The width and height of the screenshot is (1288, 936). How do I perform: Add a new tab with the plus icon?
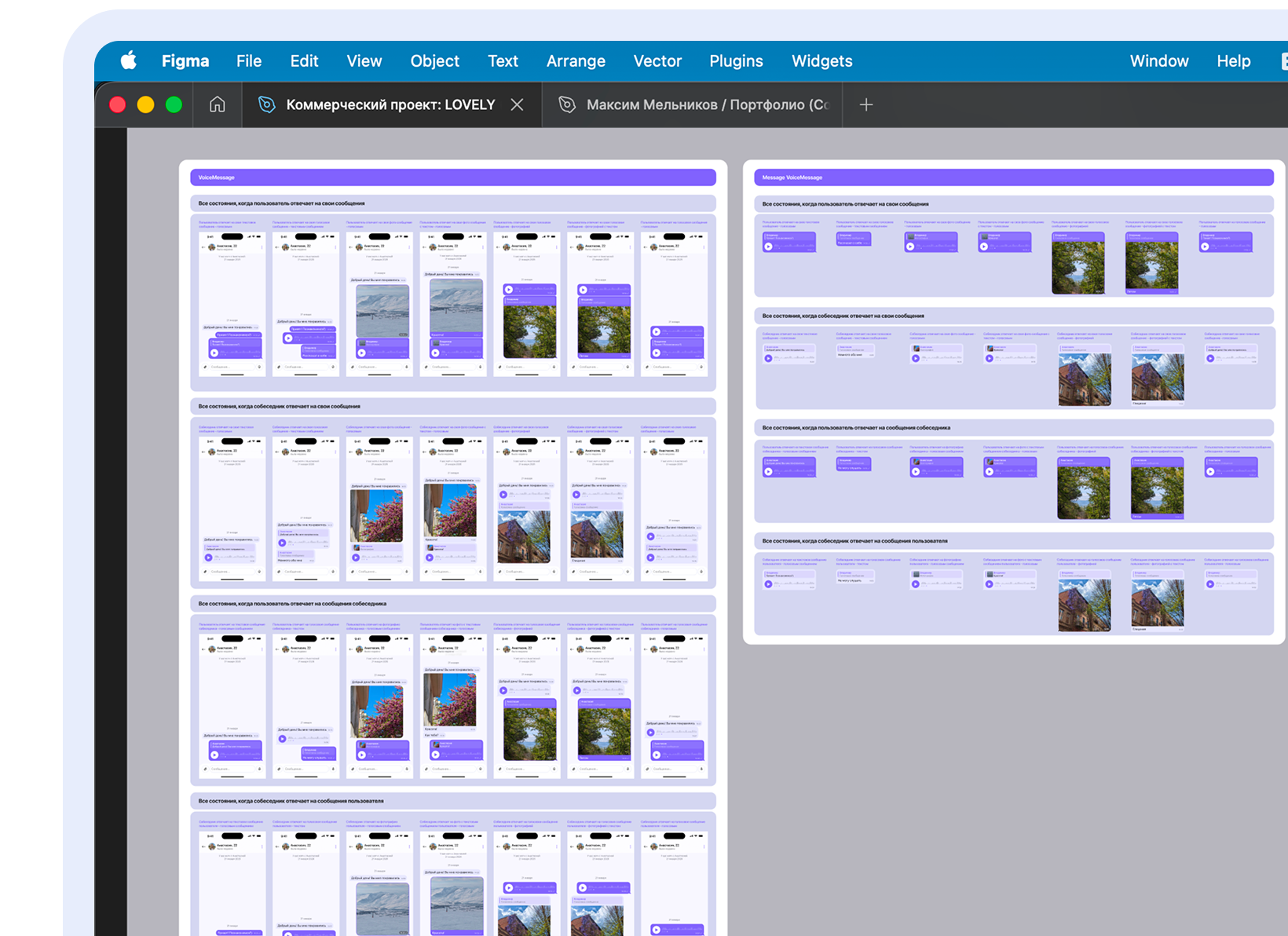click(x=865, y=104)
